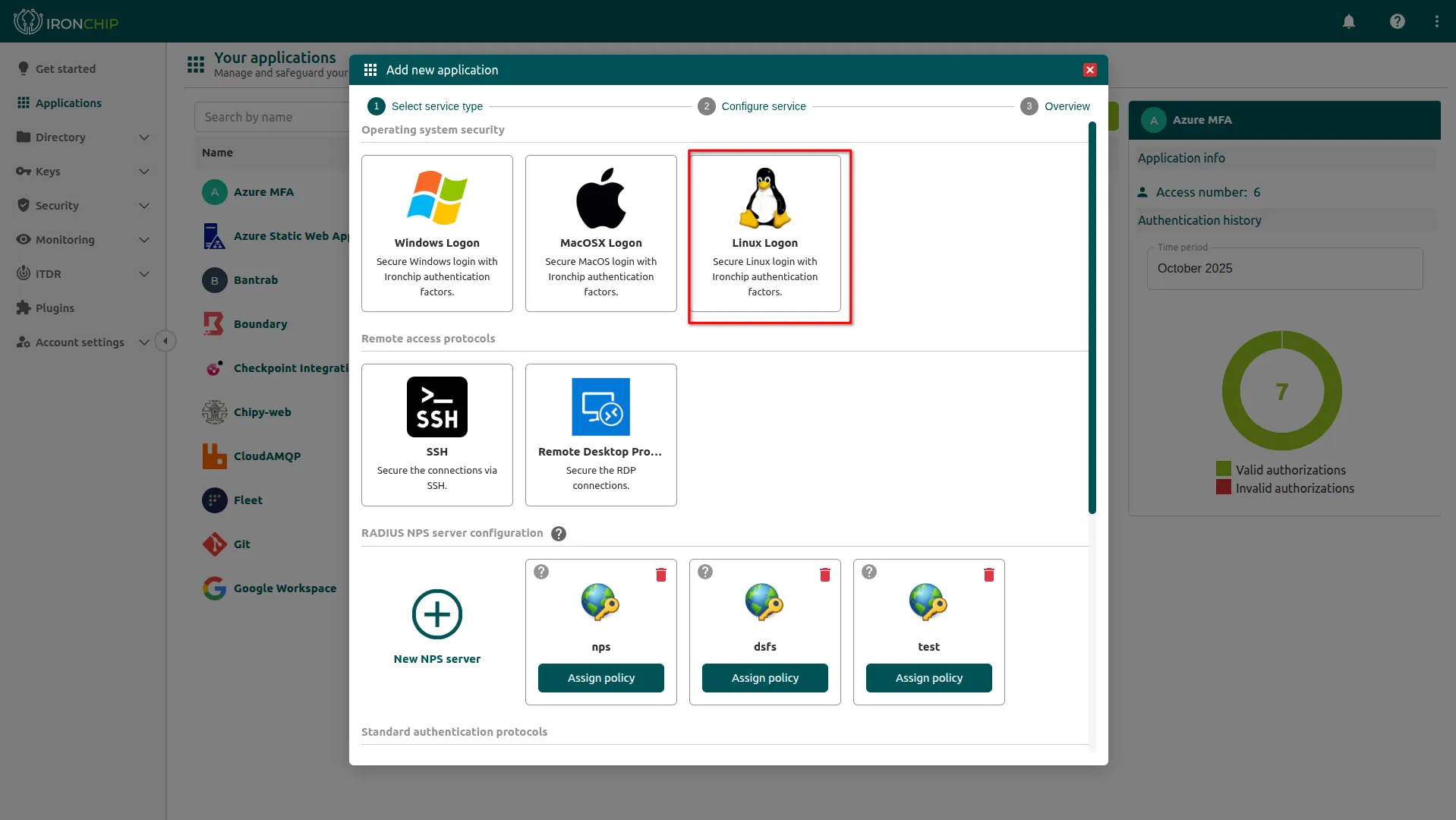Expand the Monitoring sidebar section
Image resolution: width=1456 pixels, height=820 pixels.
(x=83, y=240)
